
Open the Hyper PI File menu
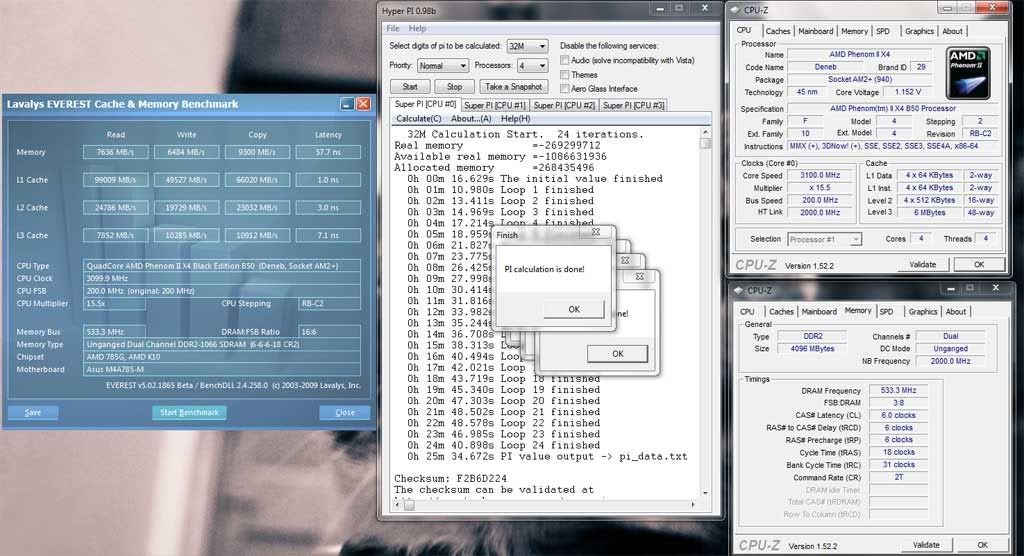point(393,28)
